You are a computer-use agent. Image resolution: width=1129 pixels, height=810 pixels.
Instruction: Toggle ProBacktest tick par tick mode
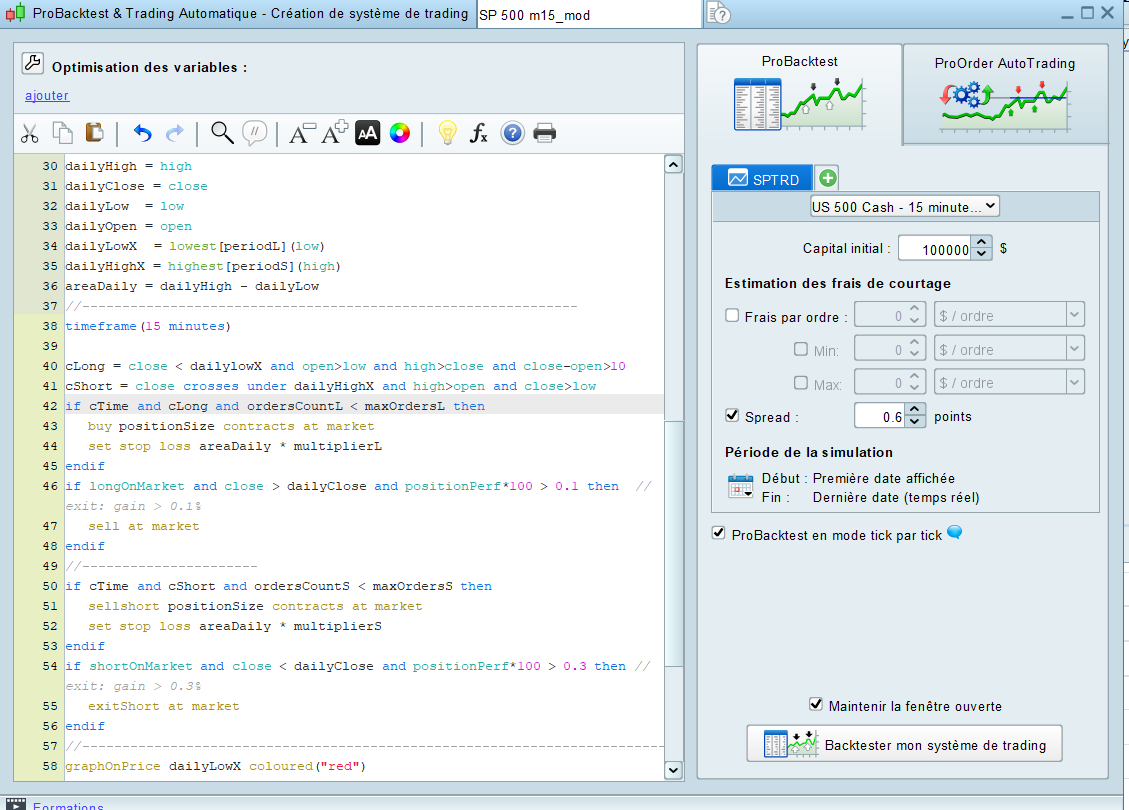718,534
